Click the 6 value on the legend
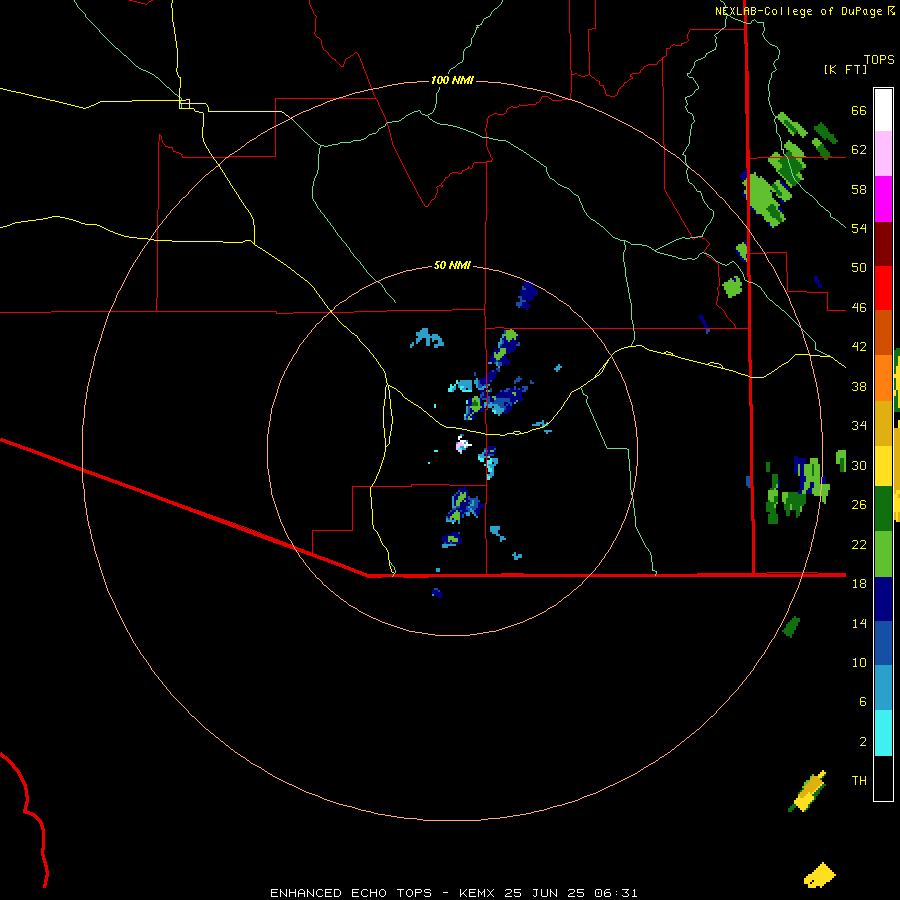 click(x=862, y=702)
